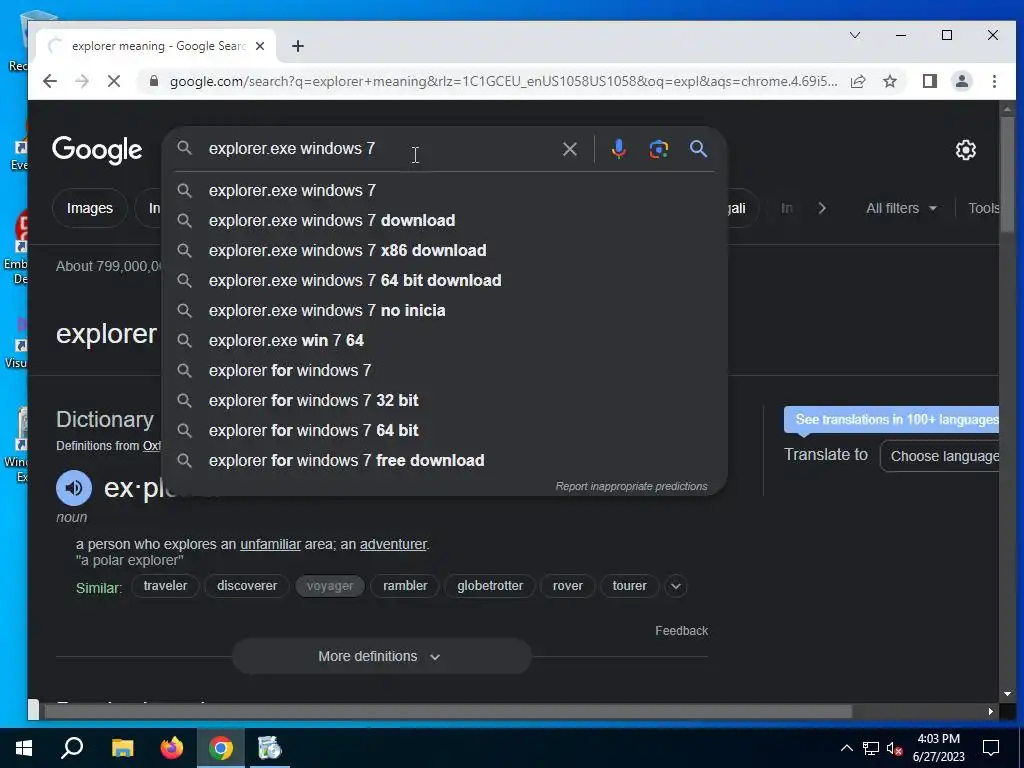Click 'Report inappropriate predictions'
The height and width of the screenshot is (768, 1024).
[631, 487]
